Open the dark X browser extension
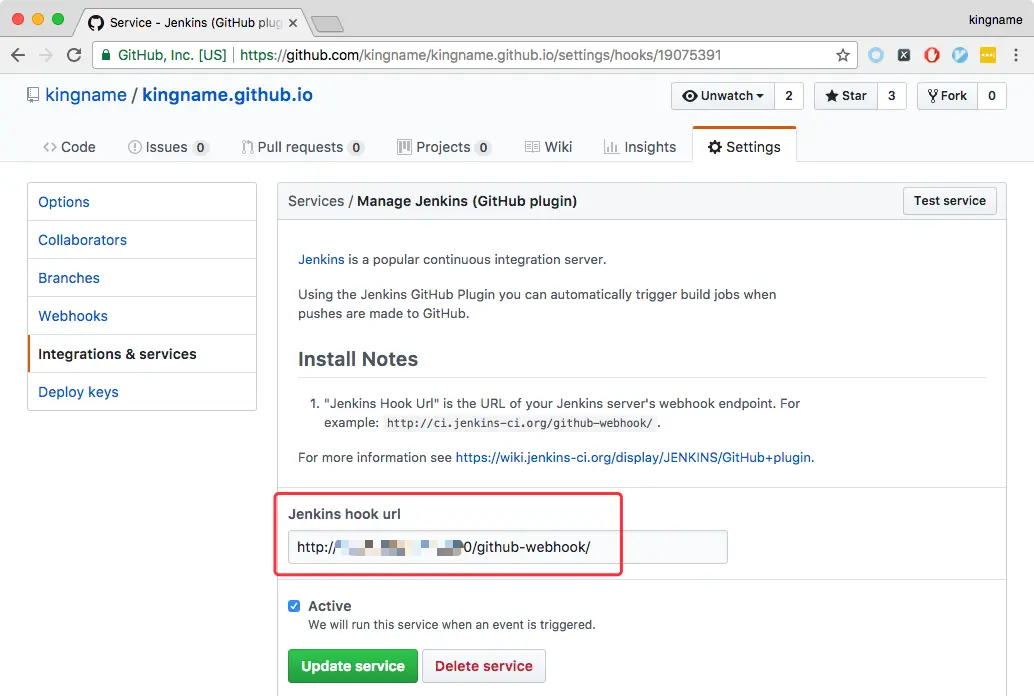Viewport: 1034px width, 696px height. point(904,55)
